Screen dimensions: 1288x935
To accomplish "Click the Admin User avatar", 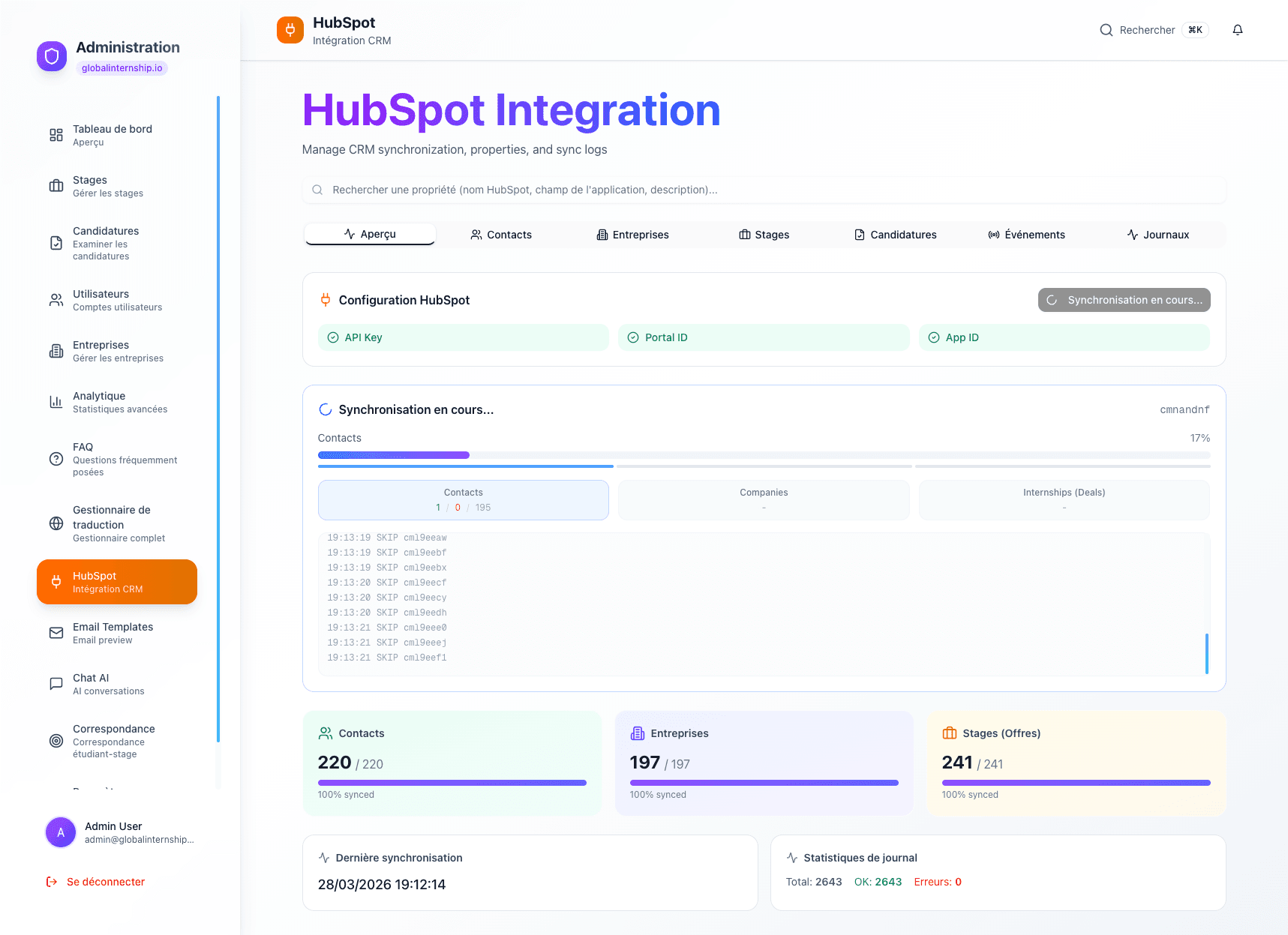I will pyautogui.click(x=61, y=832).
